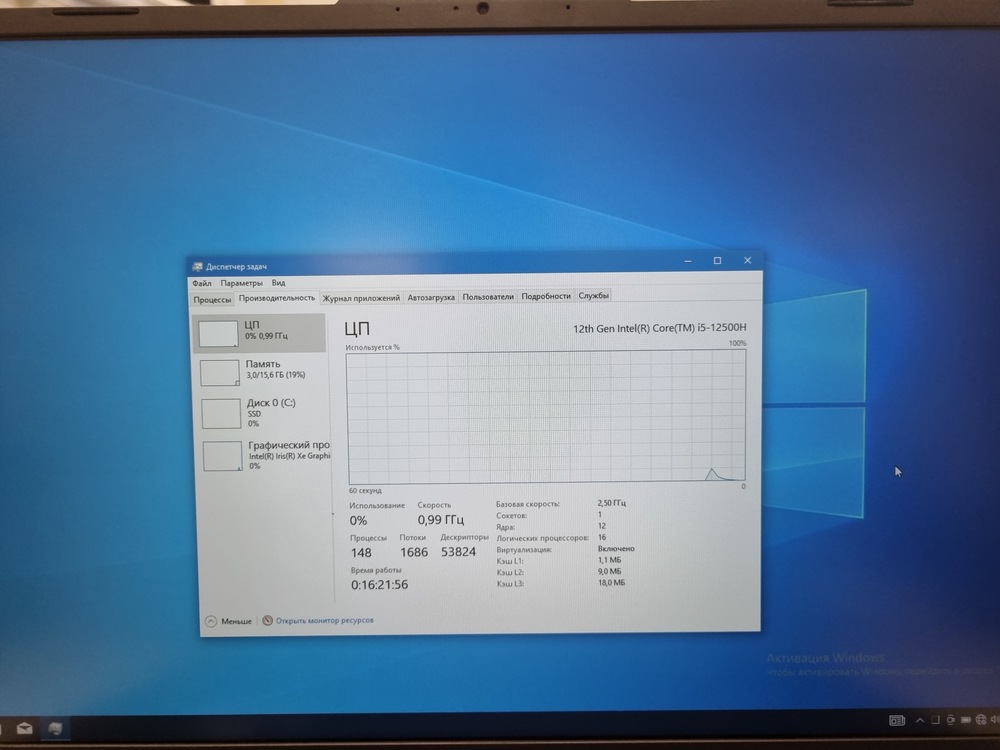Click the handles count '53824'
The height and width of the screenshot is (750, 1000).
pos(459,552)
